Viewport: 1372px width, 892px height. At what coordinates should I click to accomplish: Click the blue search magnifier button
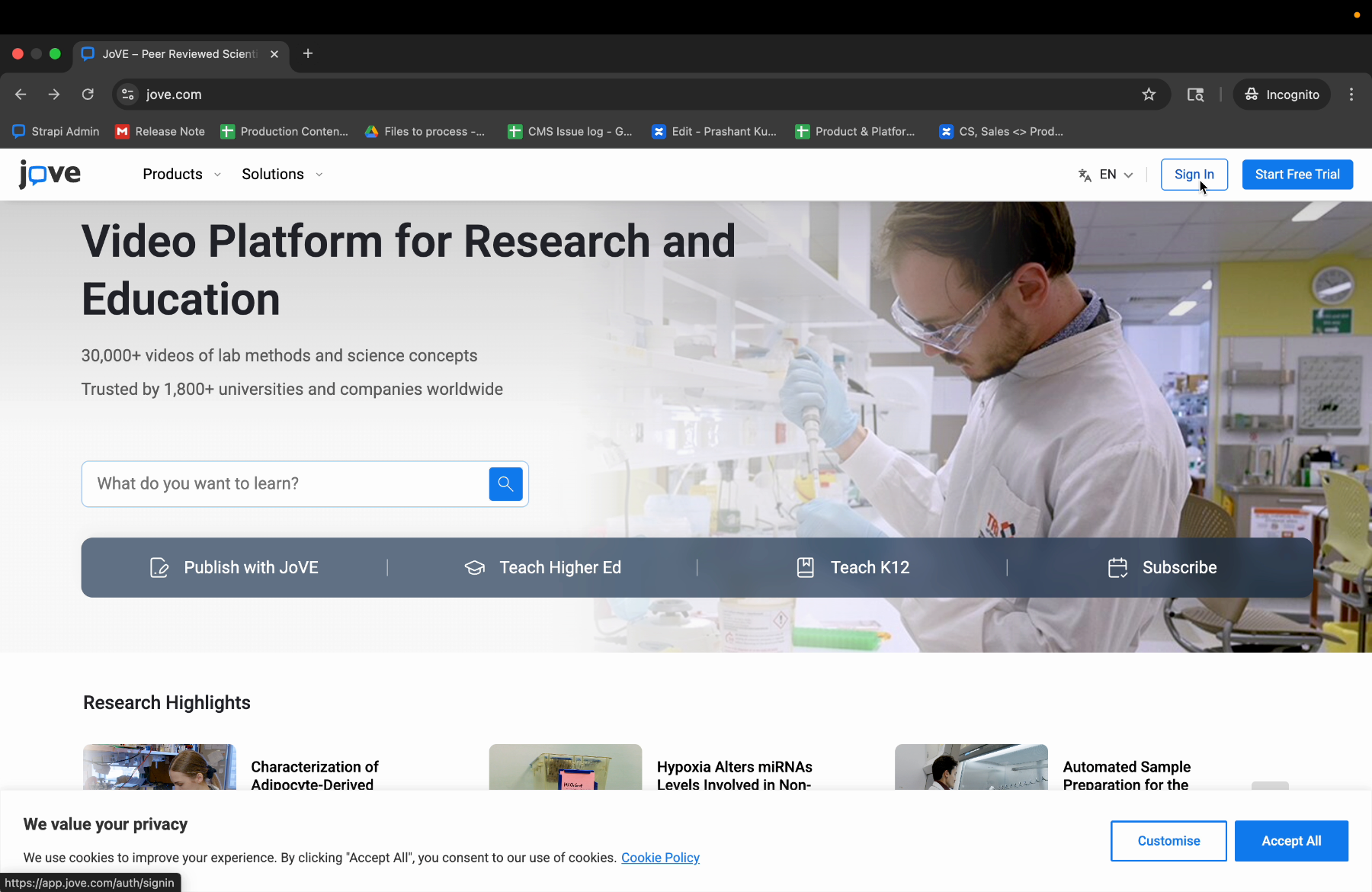tap(505, 484)
